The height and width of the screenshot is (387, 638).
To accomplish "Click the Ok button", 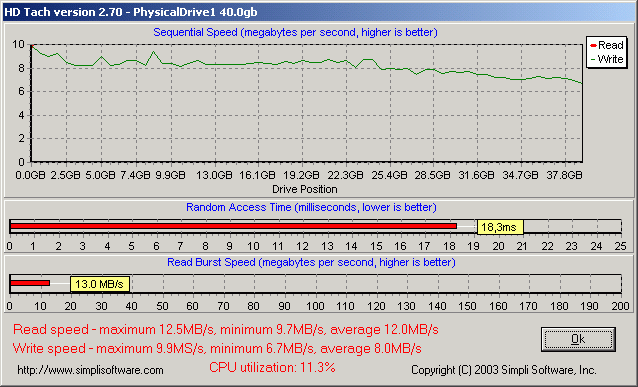I will [x=578, y=339].
